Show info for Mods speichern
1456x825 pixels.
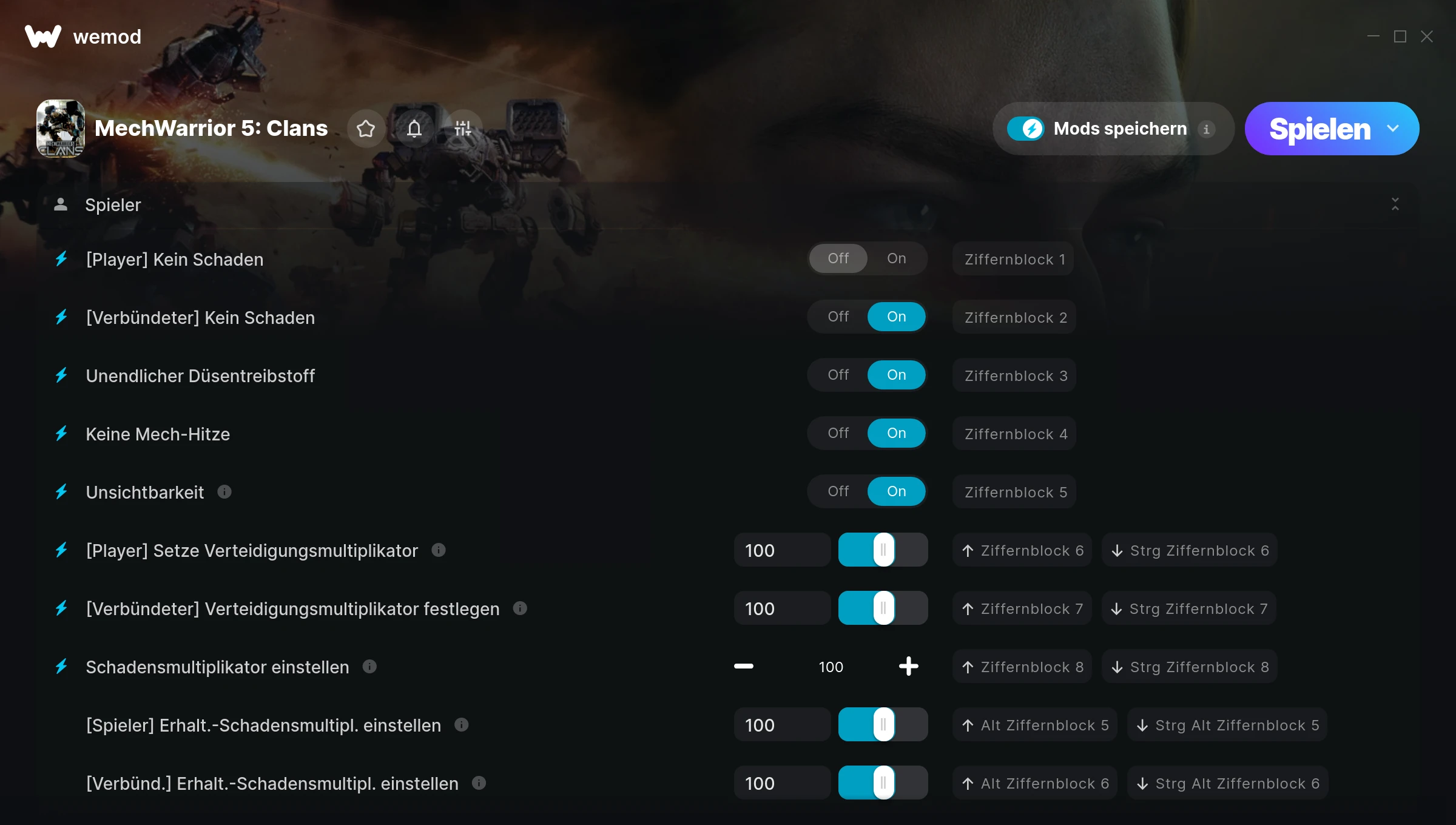tap(1206, 129)
